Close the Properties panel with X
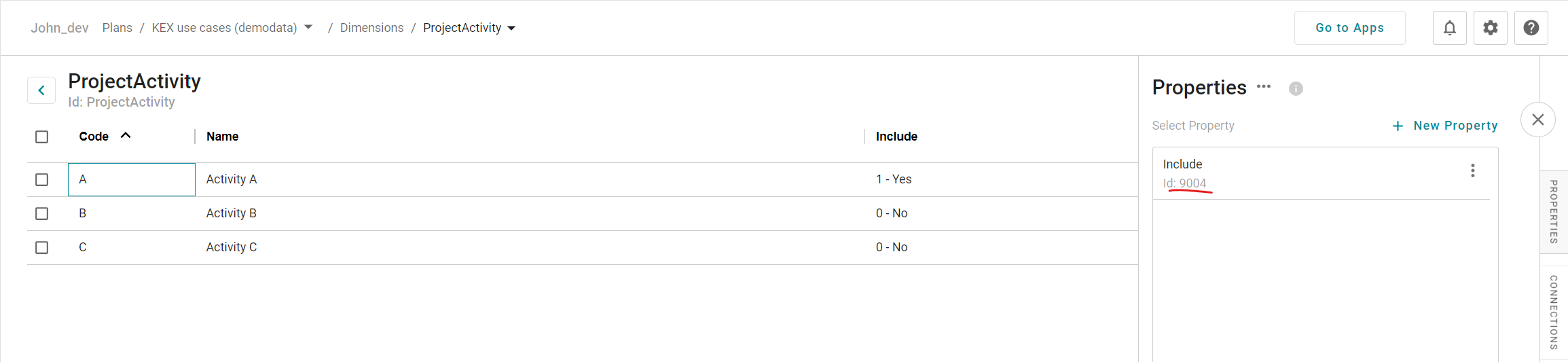Viewport: 1568px width, 362px height. (1537, 120)
